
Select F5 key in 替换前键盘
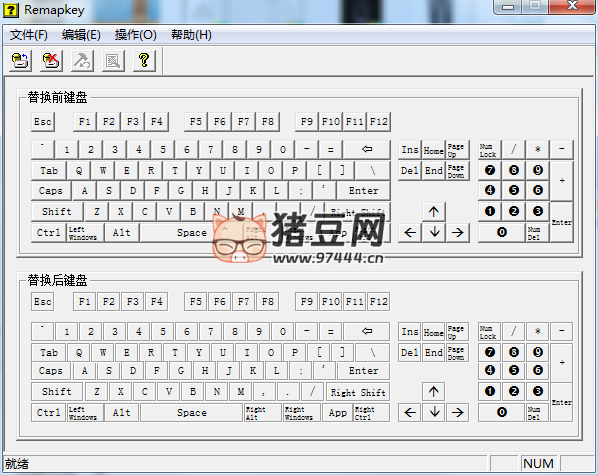pos(196,122)
